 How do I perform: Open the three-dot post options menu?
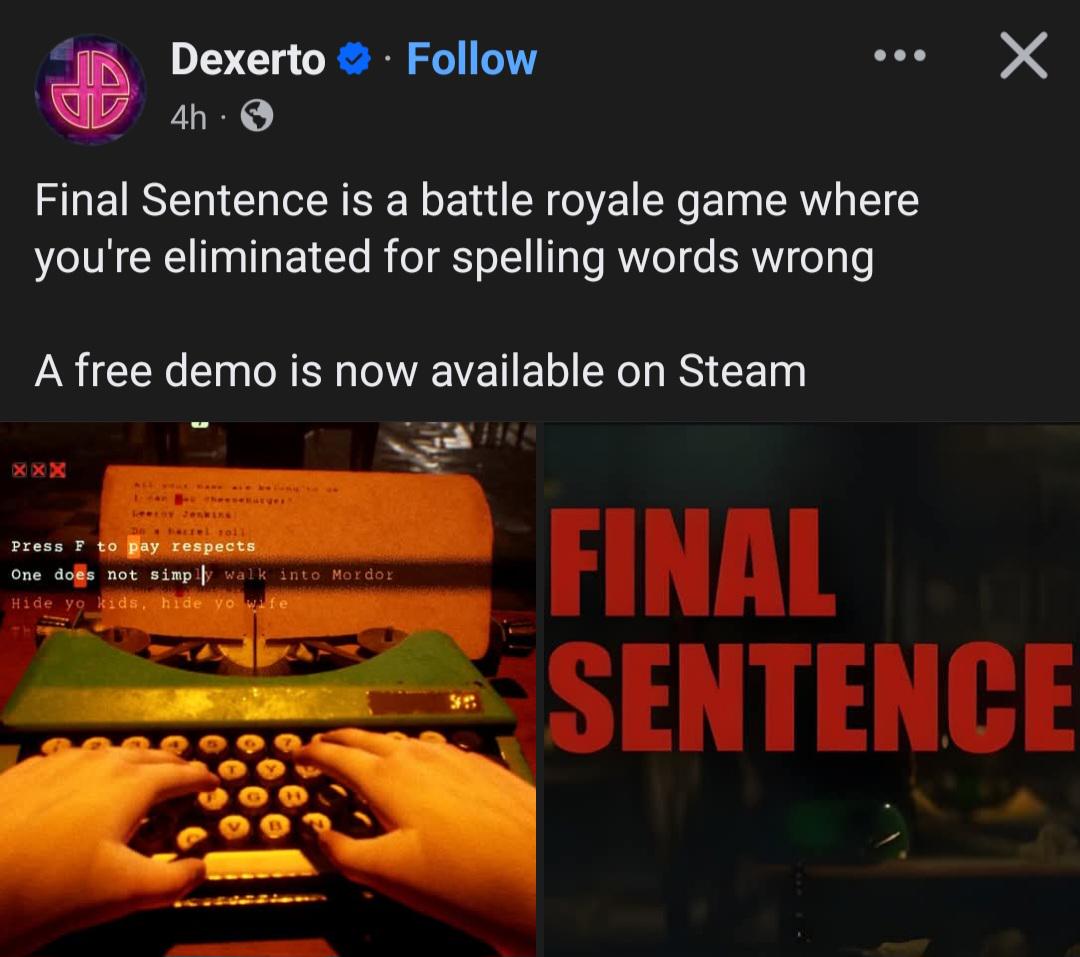[x=900, y=55]
